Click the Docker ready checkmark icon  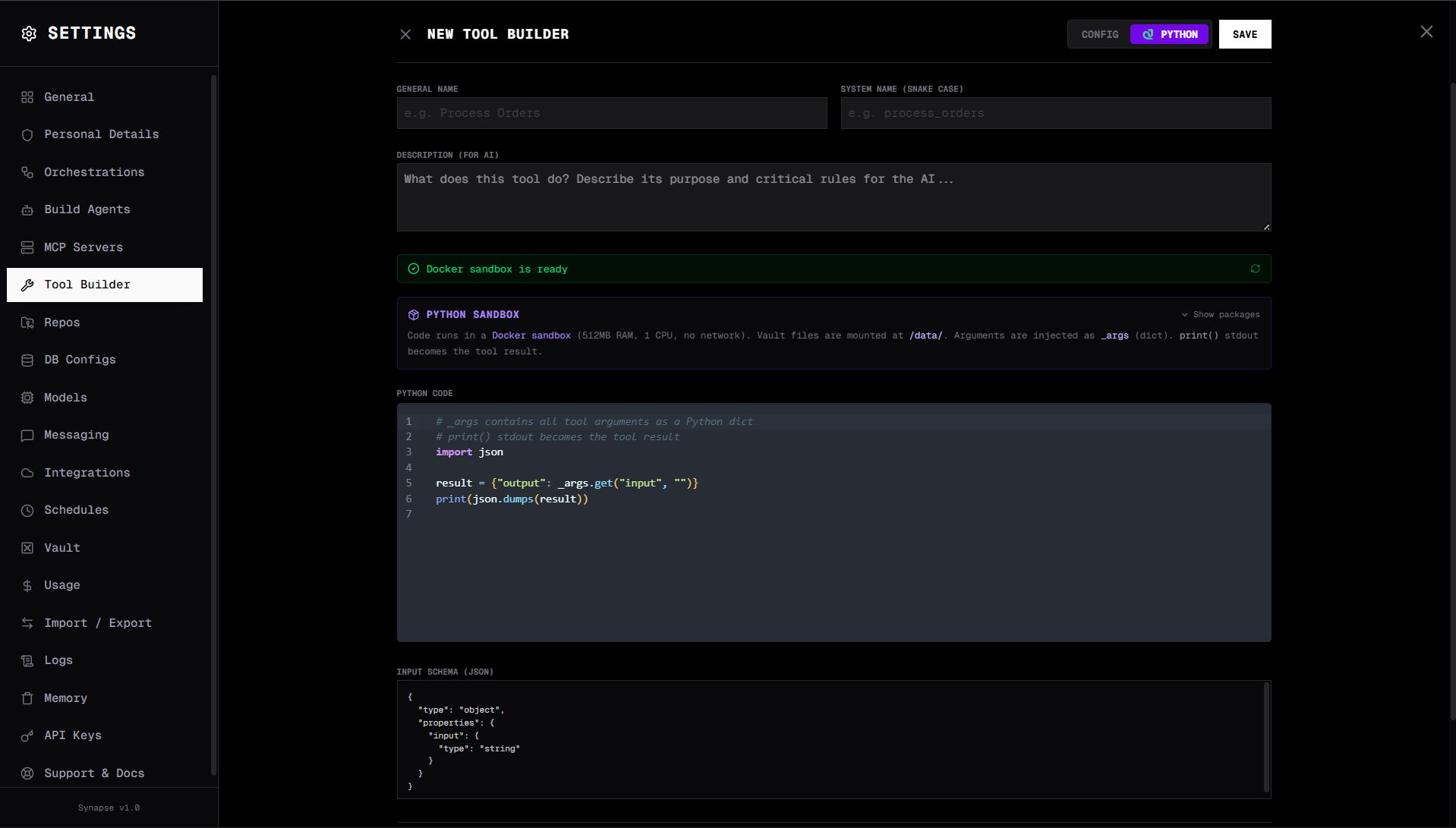(414, 269)
